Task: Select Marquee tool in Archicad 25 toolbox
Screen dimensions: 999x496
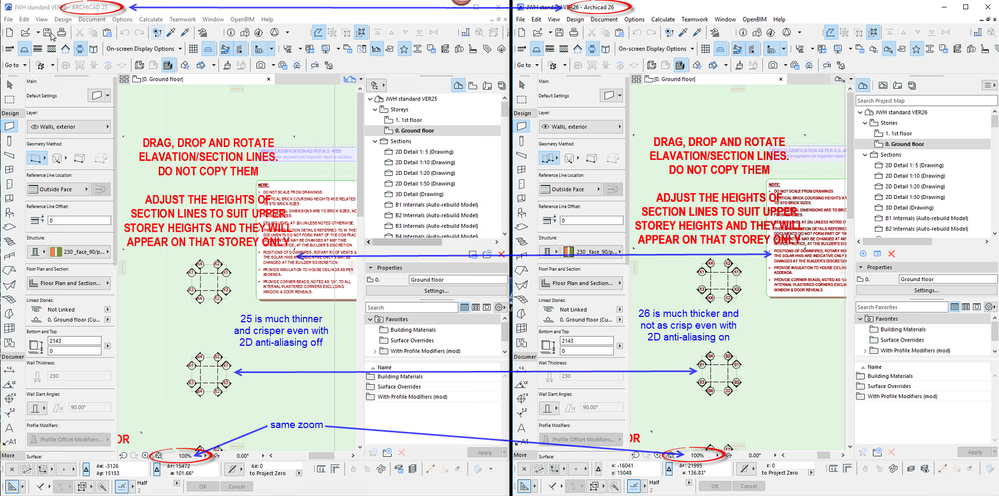Action: click(x=10, y=99)
